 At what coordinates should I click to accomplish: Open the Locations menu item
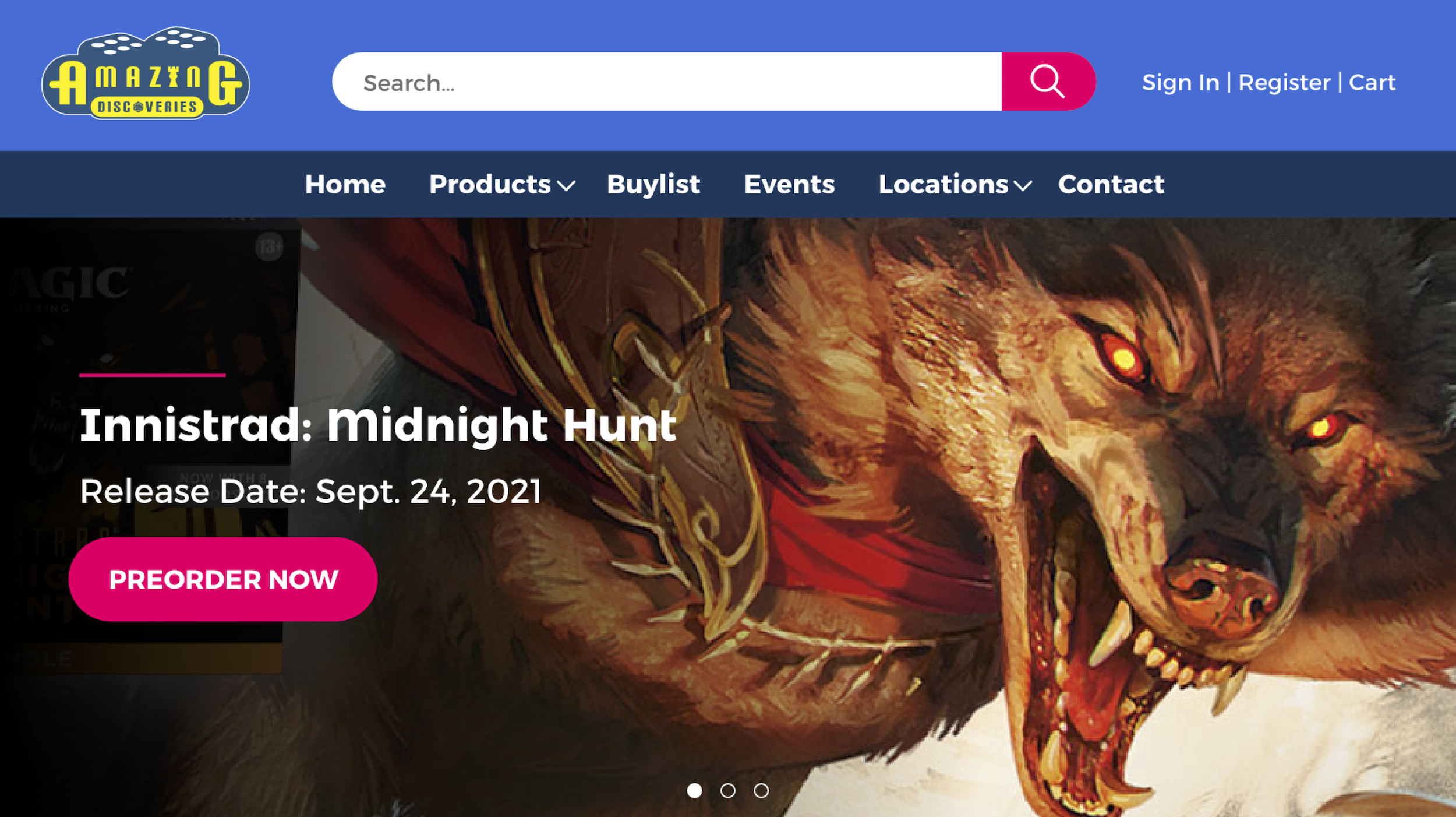point(943,185)
